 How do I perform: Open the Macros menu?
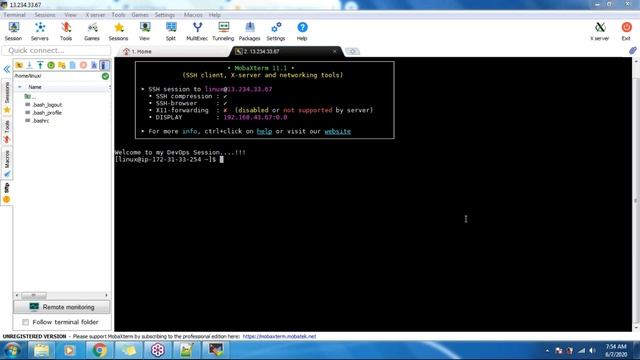click(193, 15)
